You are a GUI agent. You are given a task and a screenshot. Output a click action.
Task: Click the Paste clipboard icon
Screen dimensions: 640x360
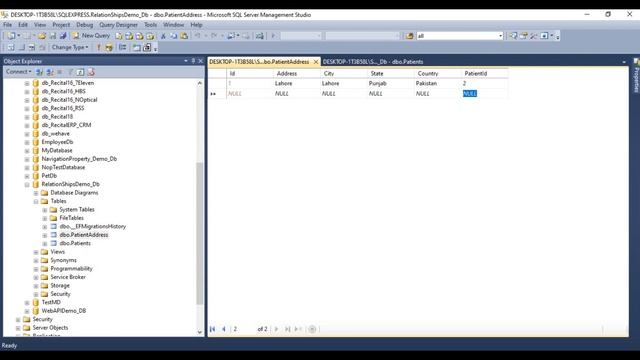click(x=184, y=36)
